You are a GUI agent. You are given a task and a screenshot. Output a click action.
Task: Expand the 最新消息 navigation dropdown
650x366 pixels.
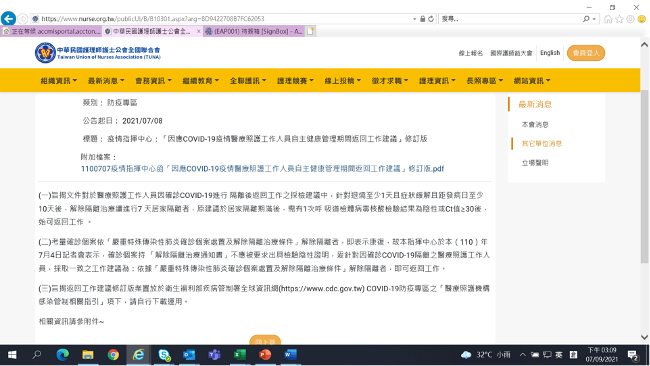[106, 81]
